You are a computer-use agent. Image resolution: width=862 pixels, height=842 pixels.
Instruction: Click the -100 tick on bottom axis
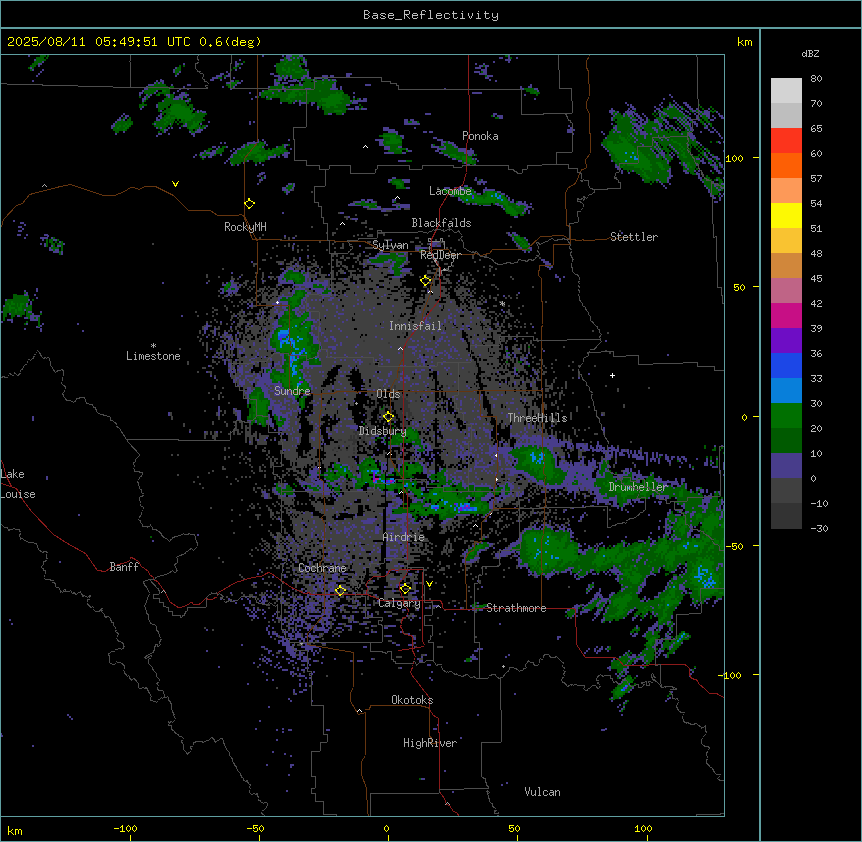point(125,828)
